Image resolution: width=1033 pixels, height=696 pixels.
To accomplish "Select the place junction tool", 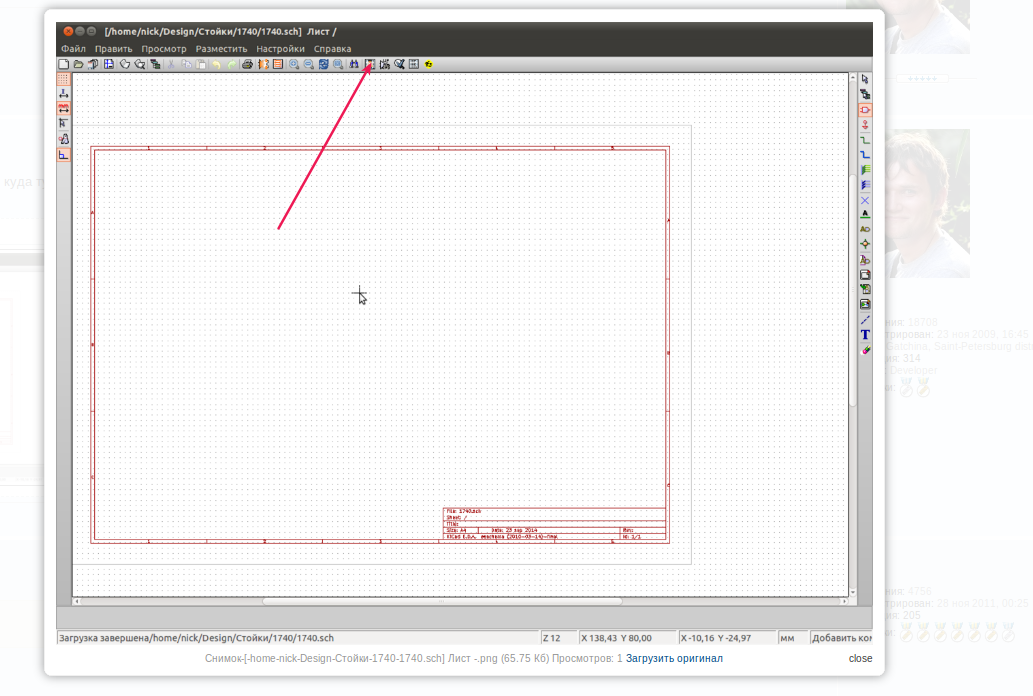I will click(865, 245).
